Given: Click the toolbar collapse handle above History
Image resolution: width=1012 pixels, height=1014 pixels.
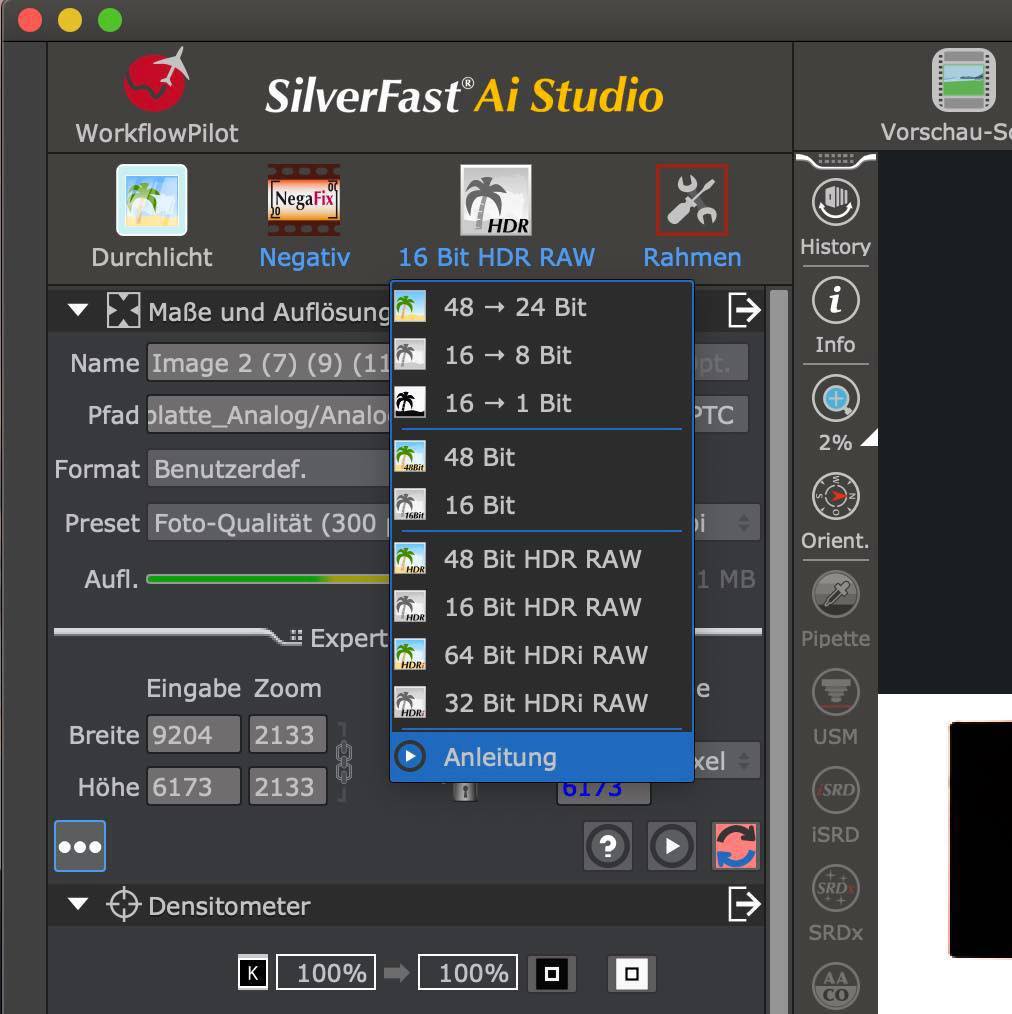Looking at the screenshot, I should point(836,160).
